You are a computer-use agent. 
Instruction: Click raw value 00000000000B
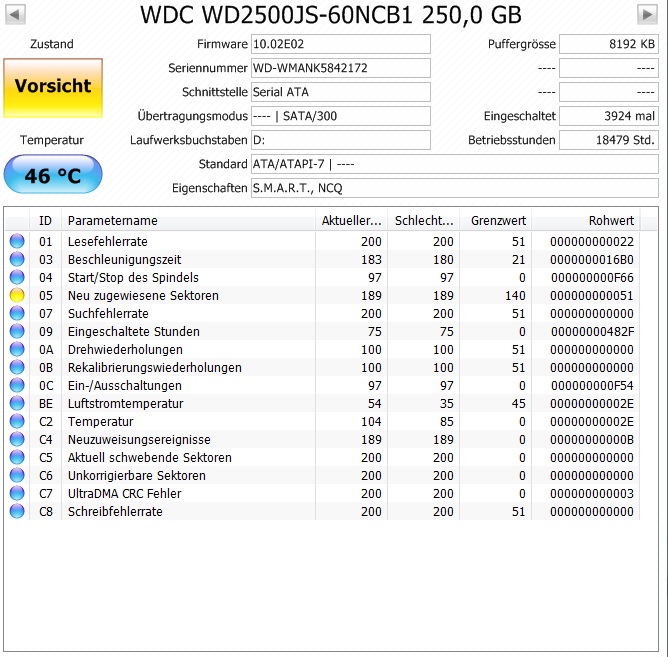click(x=592, y=439)
